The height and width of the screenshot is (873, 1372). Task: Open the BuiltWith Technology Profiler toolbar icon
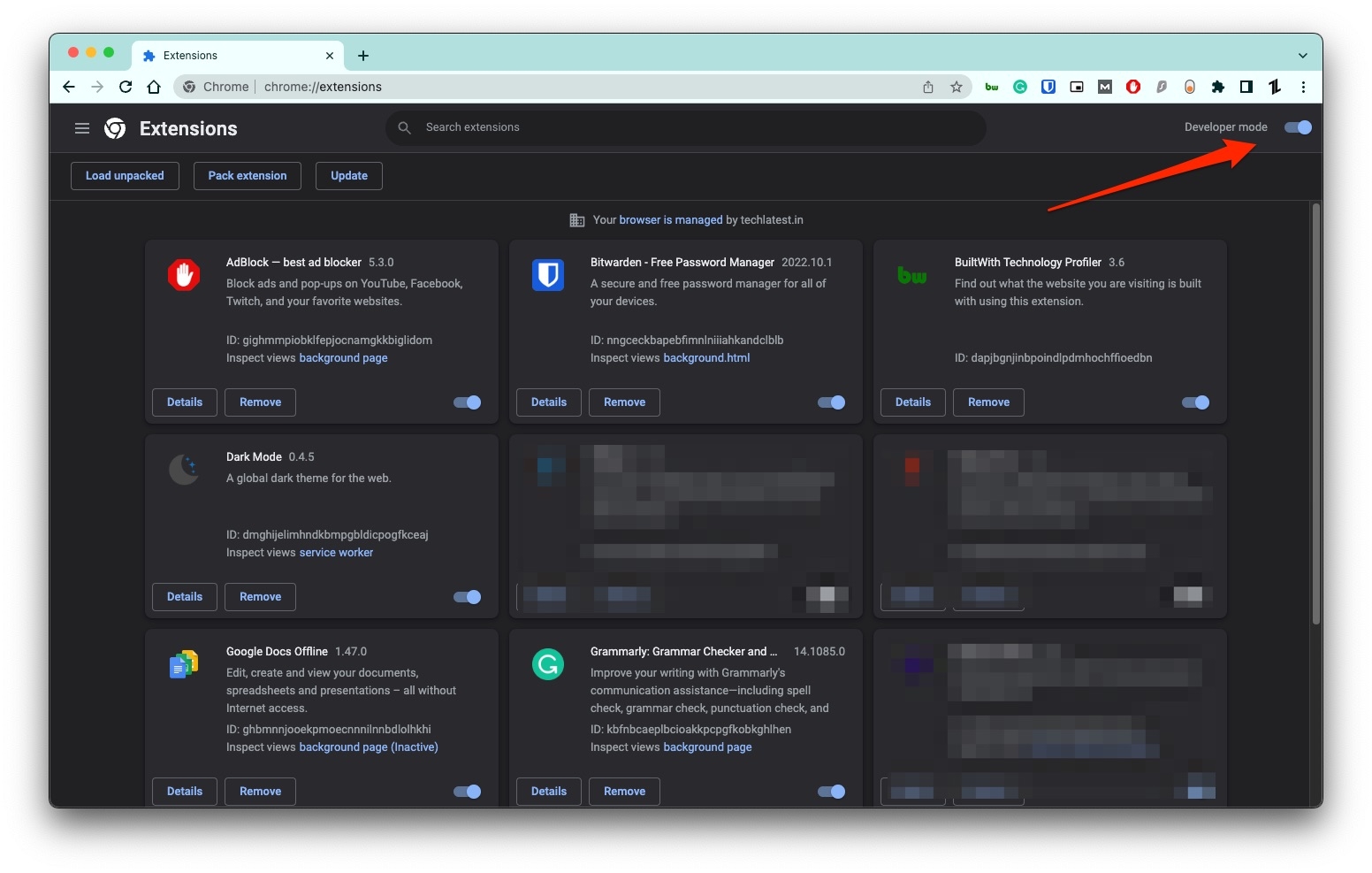pyautogui.click(x=991, y=87)
